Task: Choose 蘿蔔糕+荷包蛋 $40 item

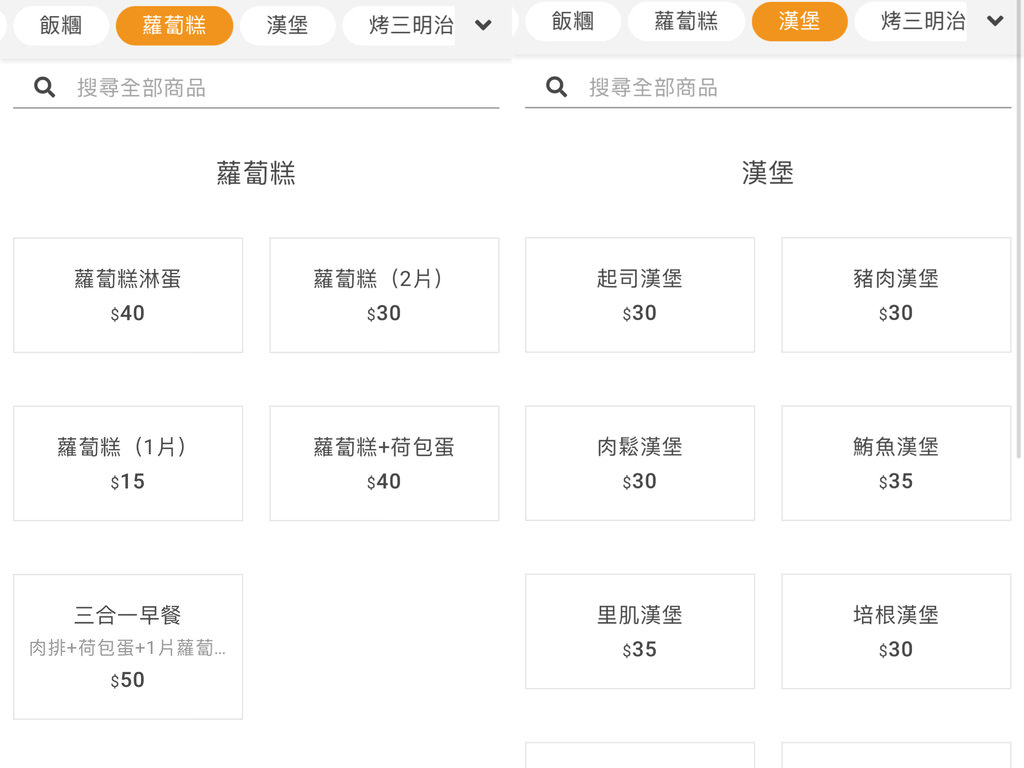Action: pos(384,464)
